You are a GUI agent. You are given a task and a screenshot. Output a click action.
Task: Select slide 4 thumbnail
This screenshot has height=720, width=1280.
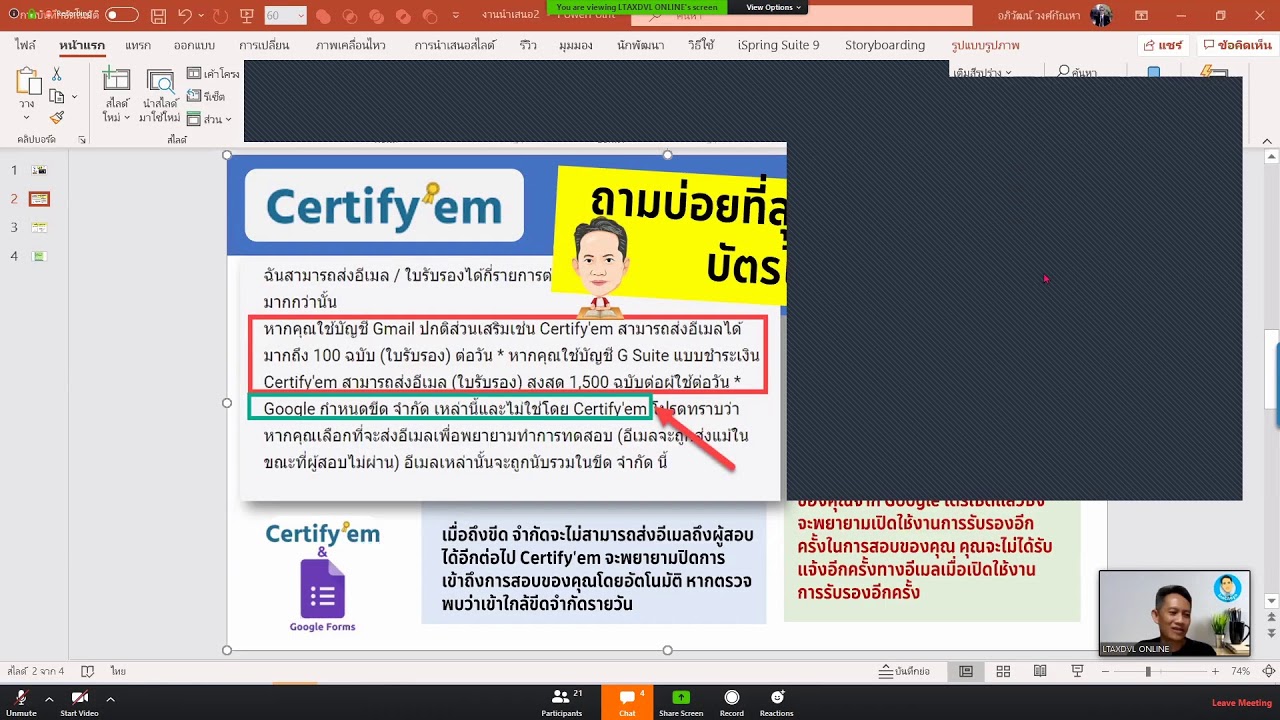pos(39,256)
